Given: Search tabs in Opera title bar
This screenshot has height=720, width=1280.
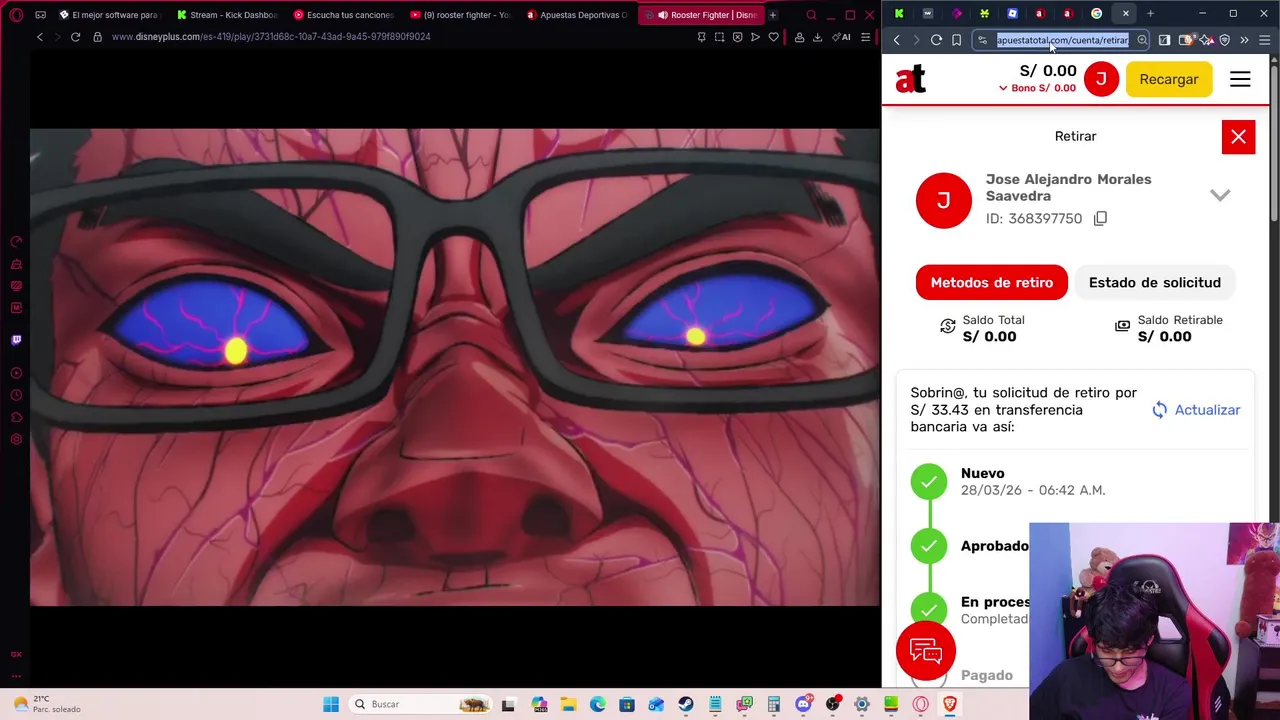Looking at the screenshot, I should tap(811, 15).
